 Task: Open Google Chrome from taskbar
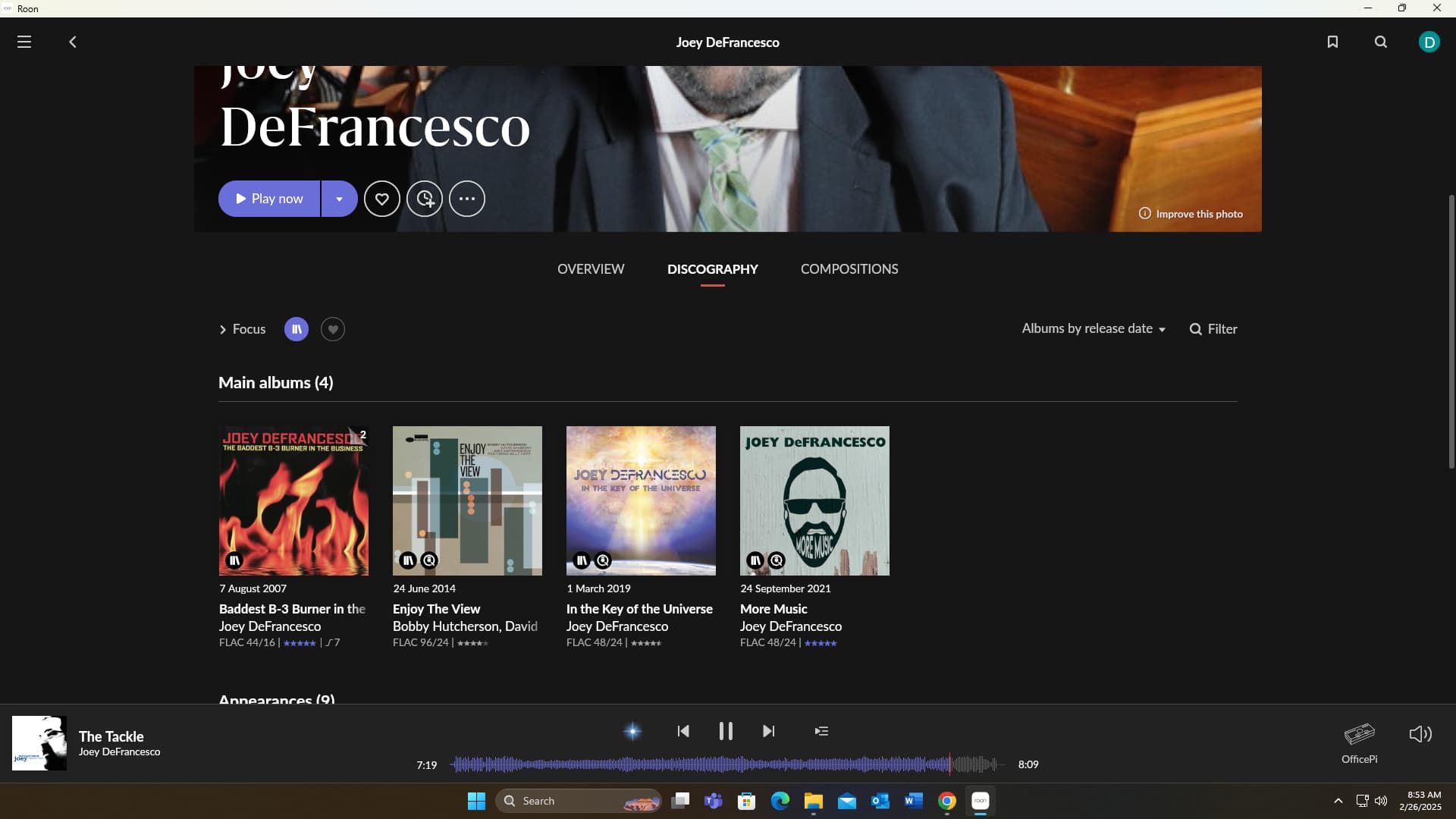(947, 801)
